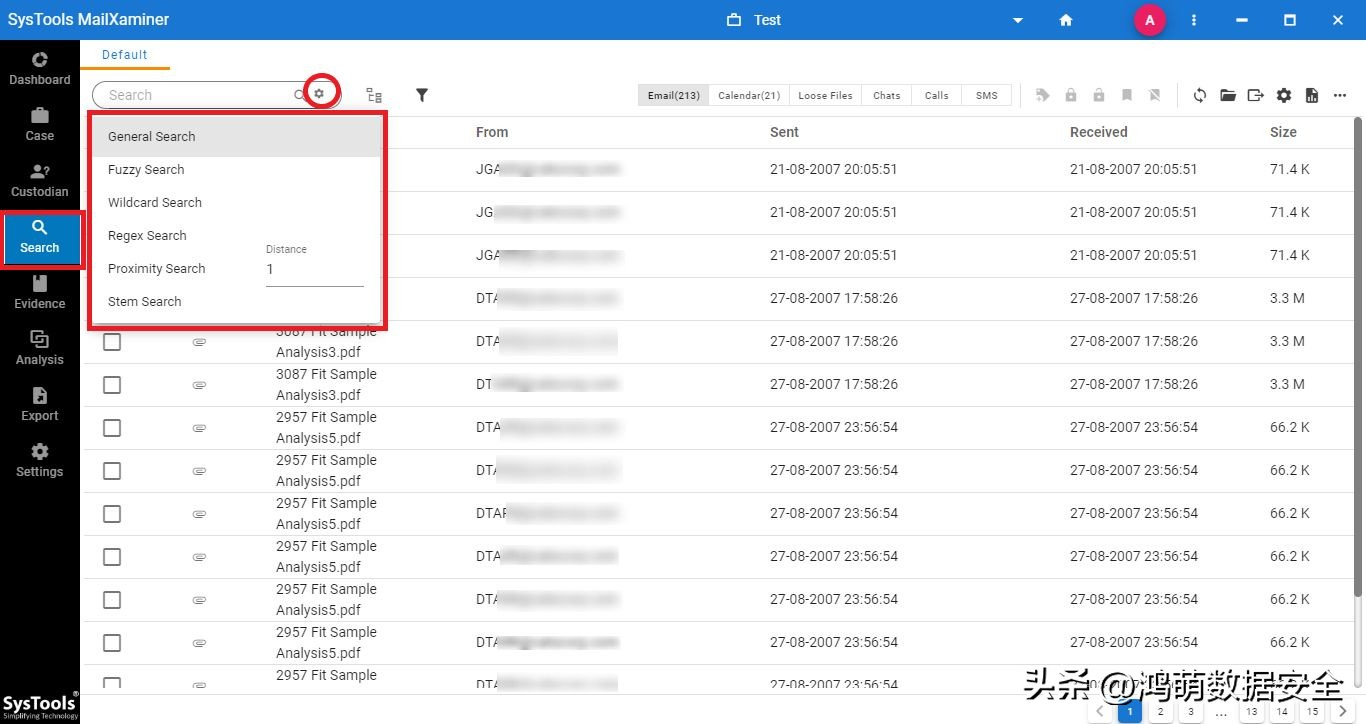Viewport: 1366px width, 724px height.
Task: Switch to the SMS tab
Action: [x=987, y=95]
